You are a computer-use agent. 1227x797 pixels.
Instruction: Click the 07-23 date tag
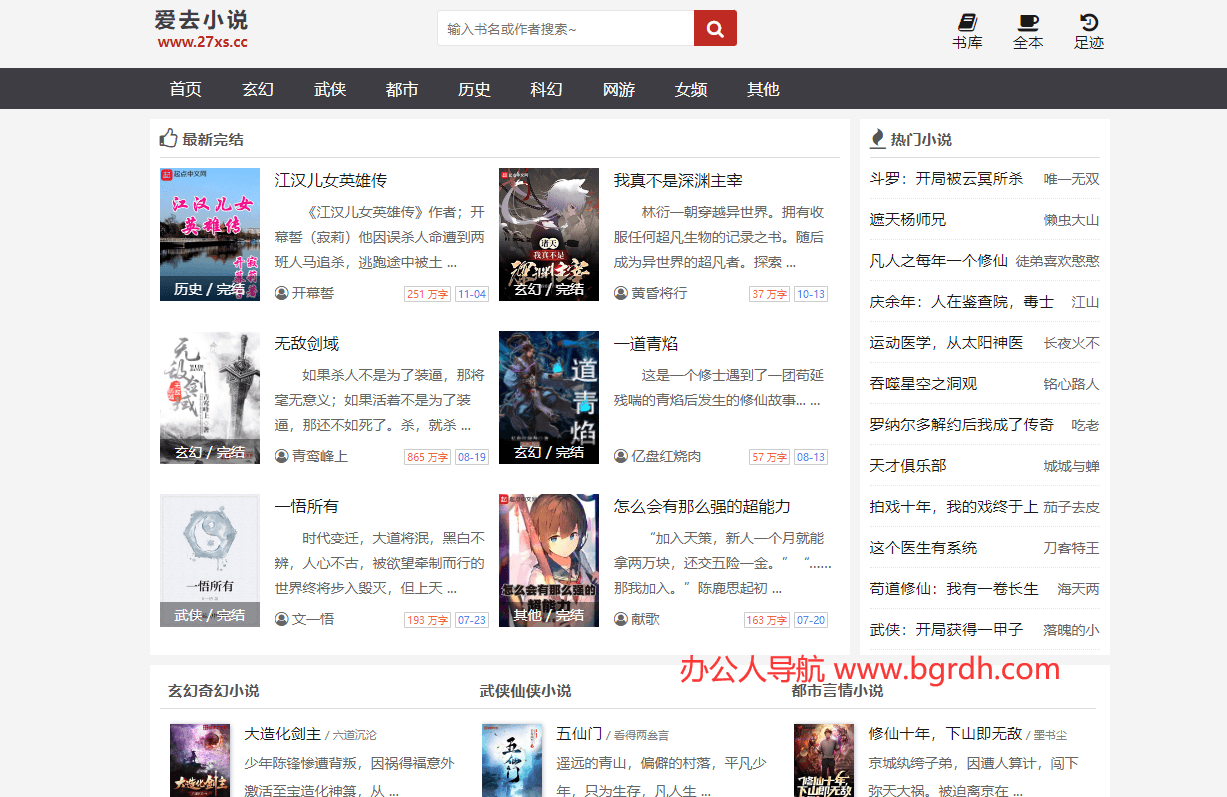point(472,620)
